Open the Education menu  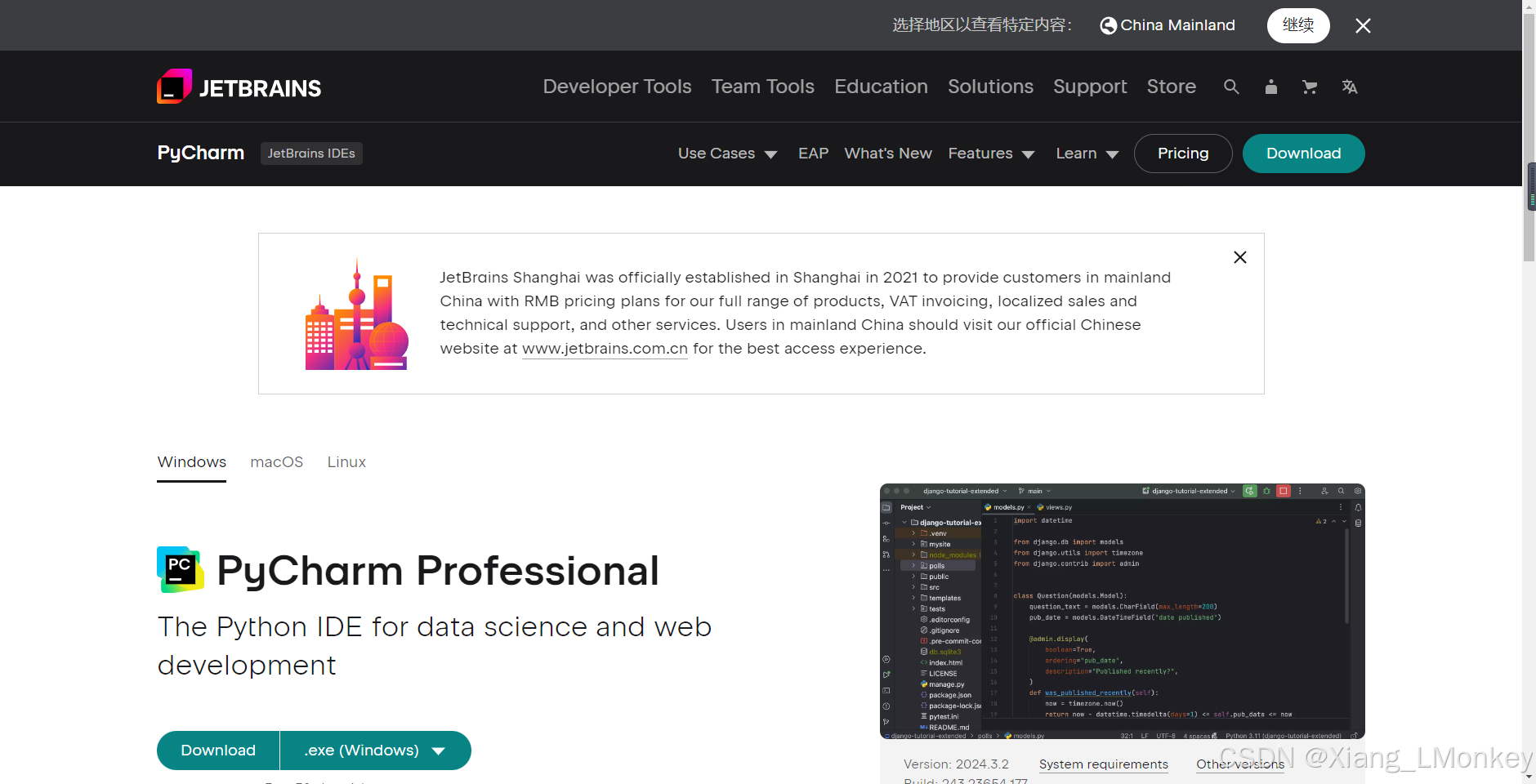pyautogui.click(x=881, y=87)
